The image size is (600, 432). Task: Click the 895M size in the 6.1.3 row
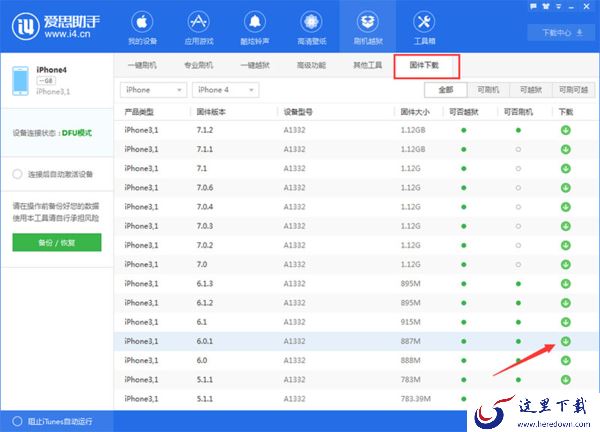410,284
